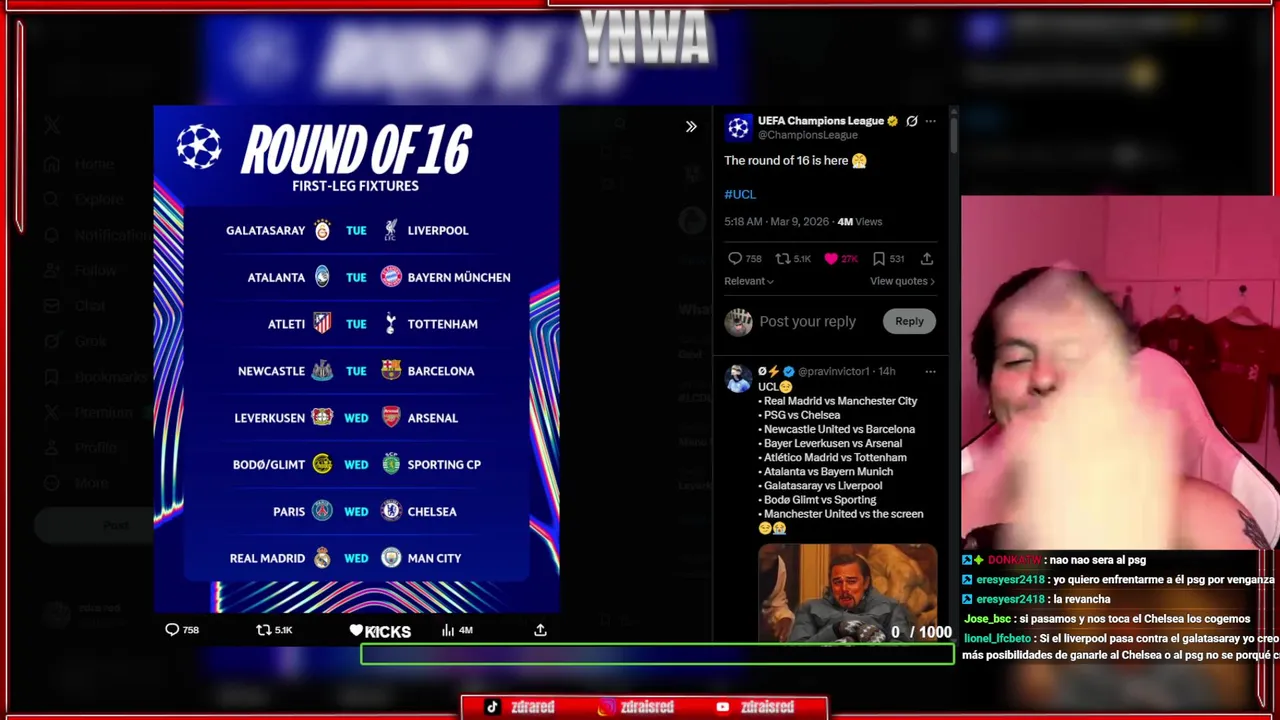Click the Barcelona crest in the fixtures image

pyautogui.click(x=391, y=370)
